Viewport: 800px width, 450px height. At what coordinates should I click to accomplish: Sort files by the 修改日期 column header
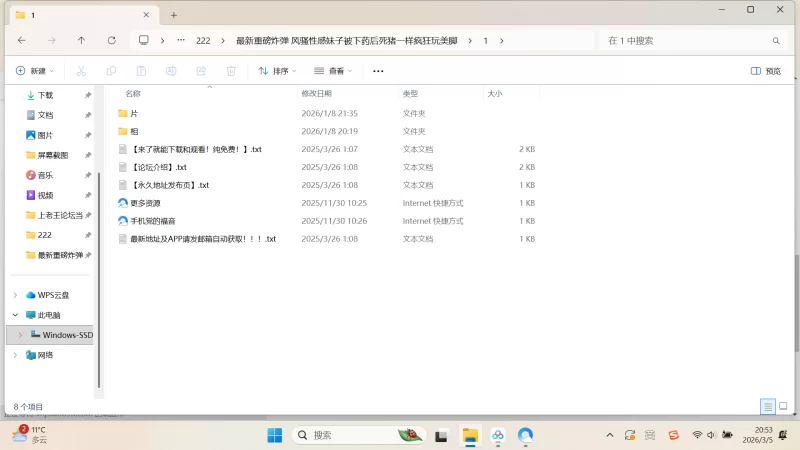tap(315, 93)
